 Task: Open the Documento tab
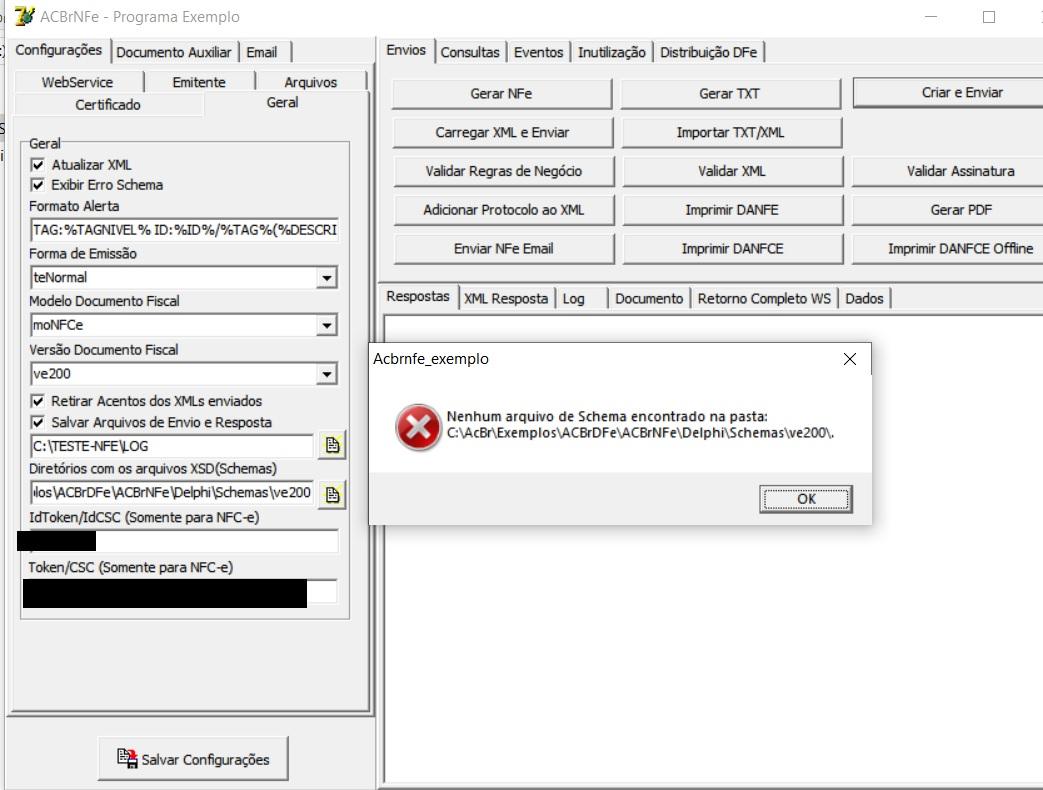[x=649, y=299]
